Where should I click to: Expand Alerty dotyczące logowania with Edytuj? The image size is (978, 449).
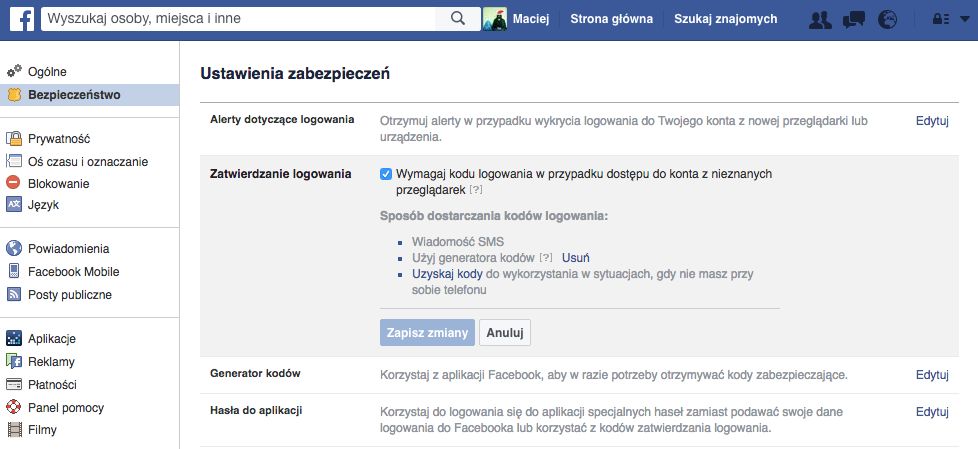(931, 120)
